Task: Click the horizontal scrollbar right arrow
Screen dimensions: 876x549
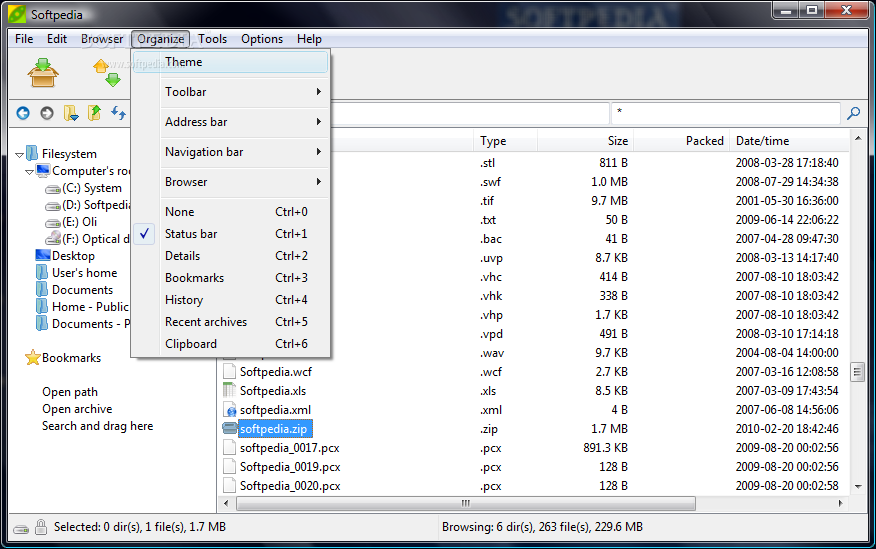Action: click(841, 503)
